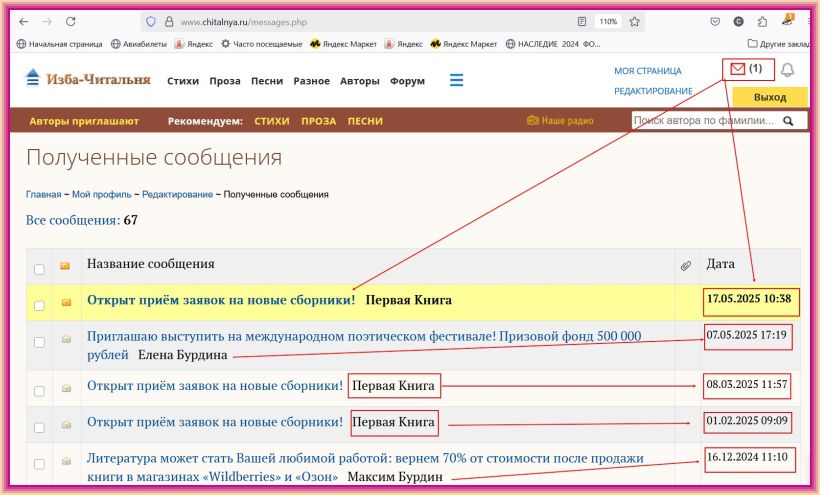The height and width of the screenshot is (495, 820).
Task: Open the Авторы menu item
Action: coord(359,81)
